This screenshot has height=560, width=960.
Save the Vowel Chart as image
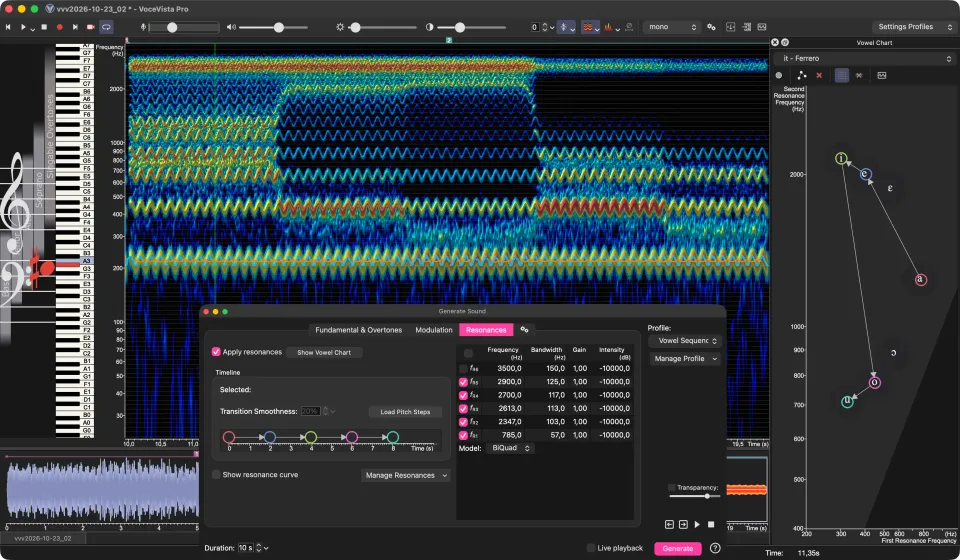pos(882,75)
